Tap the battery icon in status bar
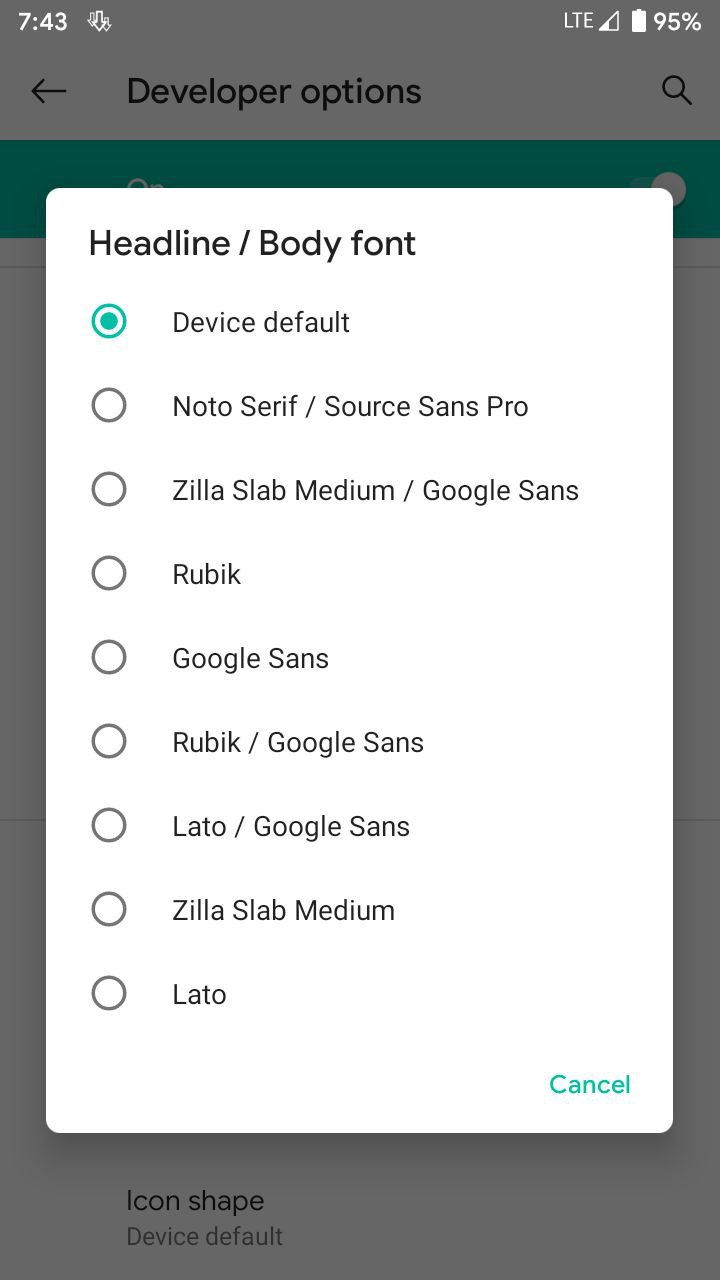This screenshot has width=720, height=1280. [x=638, y=21]
